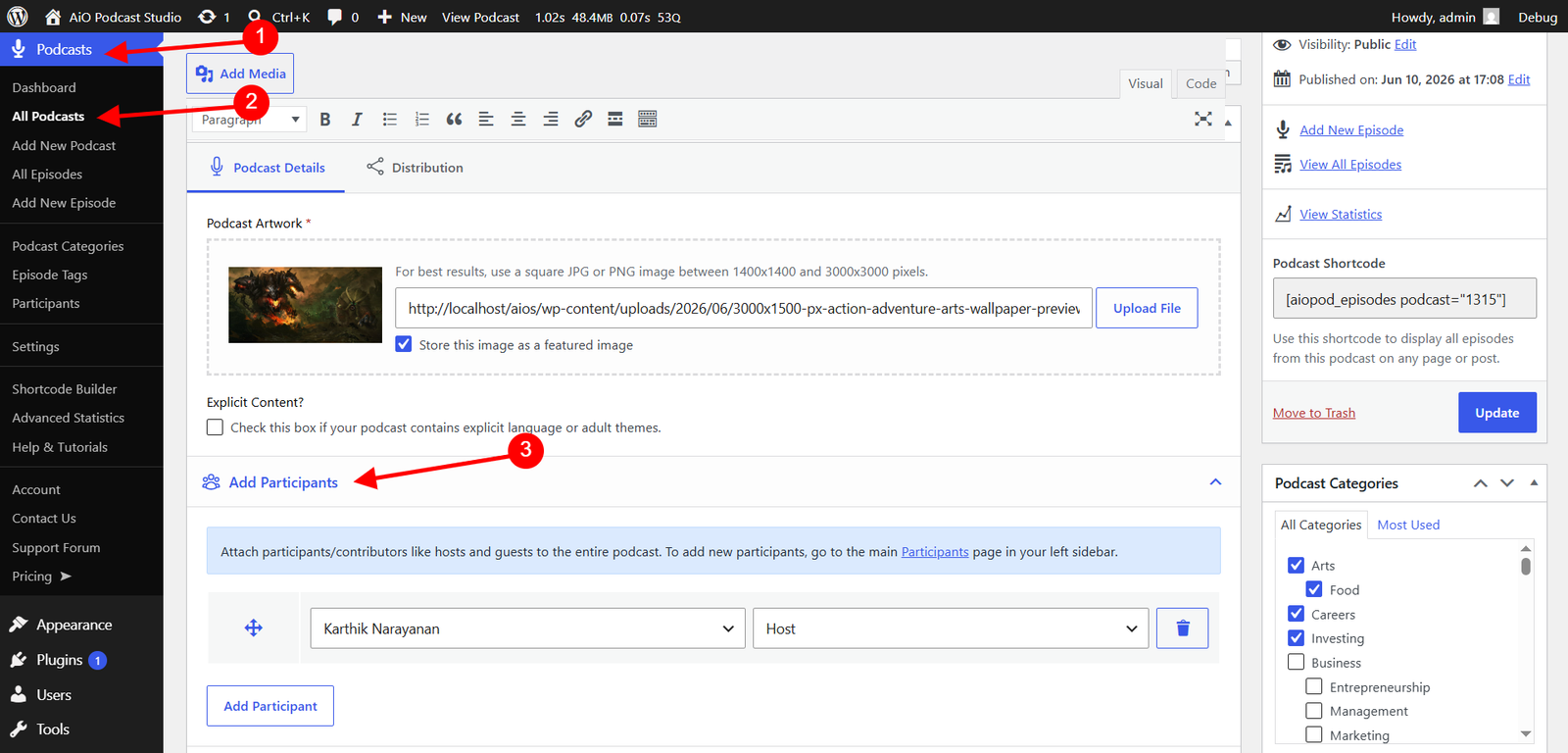Screen dimensions: 1568x753
Task: Click the Add Participant button
Action: [270, 706]
